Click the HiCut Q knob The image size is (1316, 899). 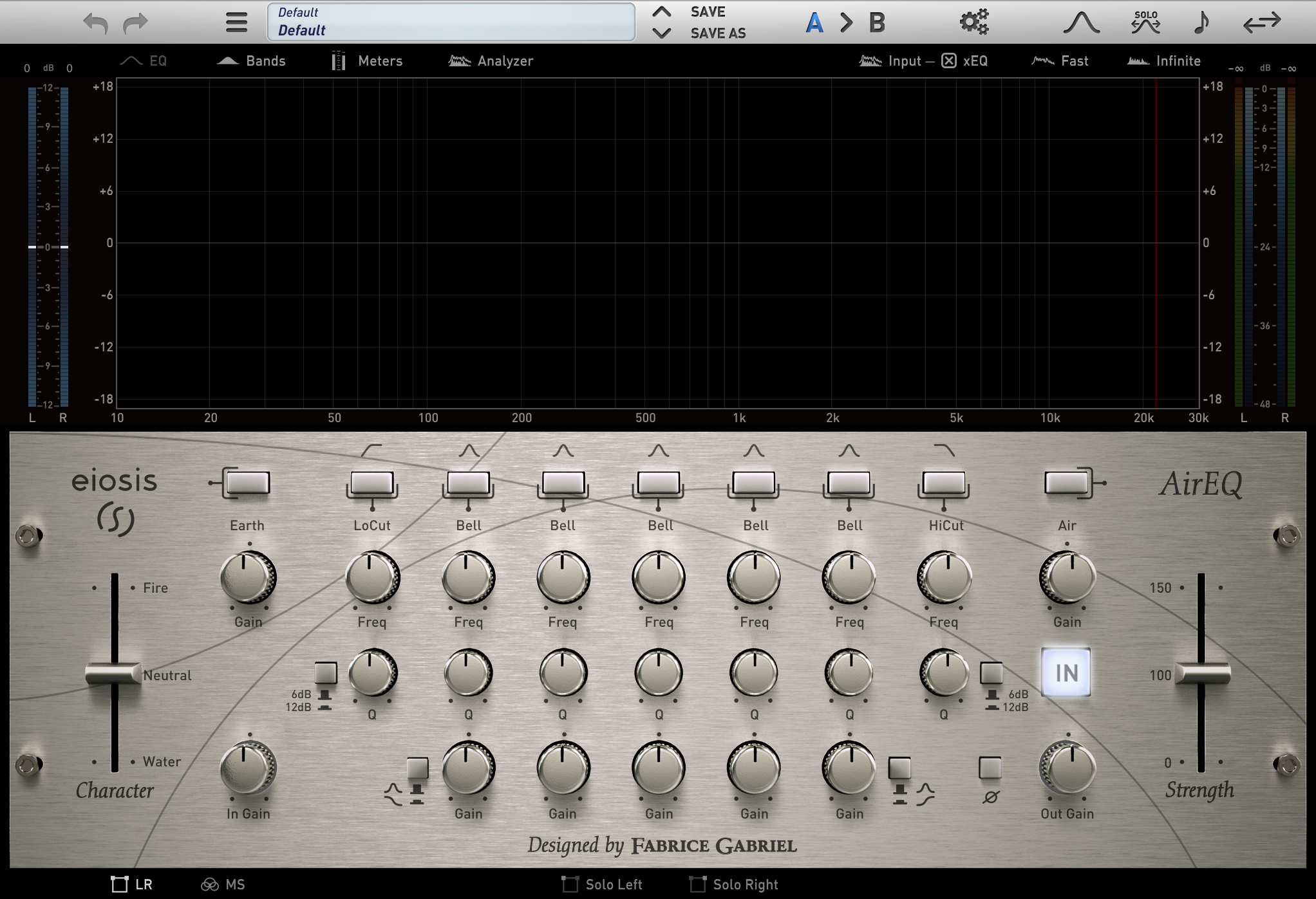click(x=944, y=673)
